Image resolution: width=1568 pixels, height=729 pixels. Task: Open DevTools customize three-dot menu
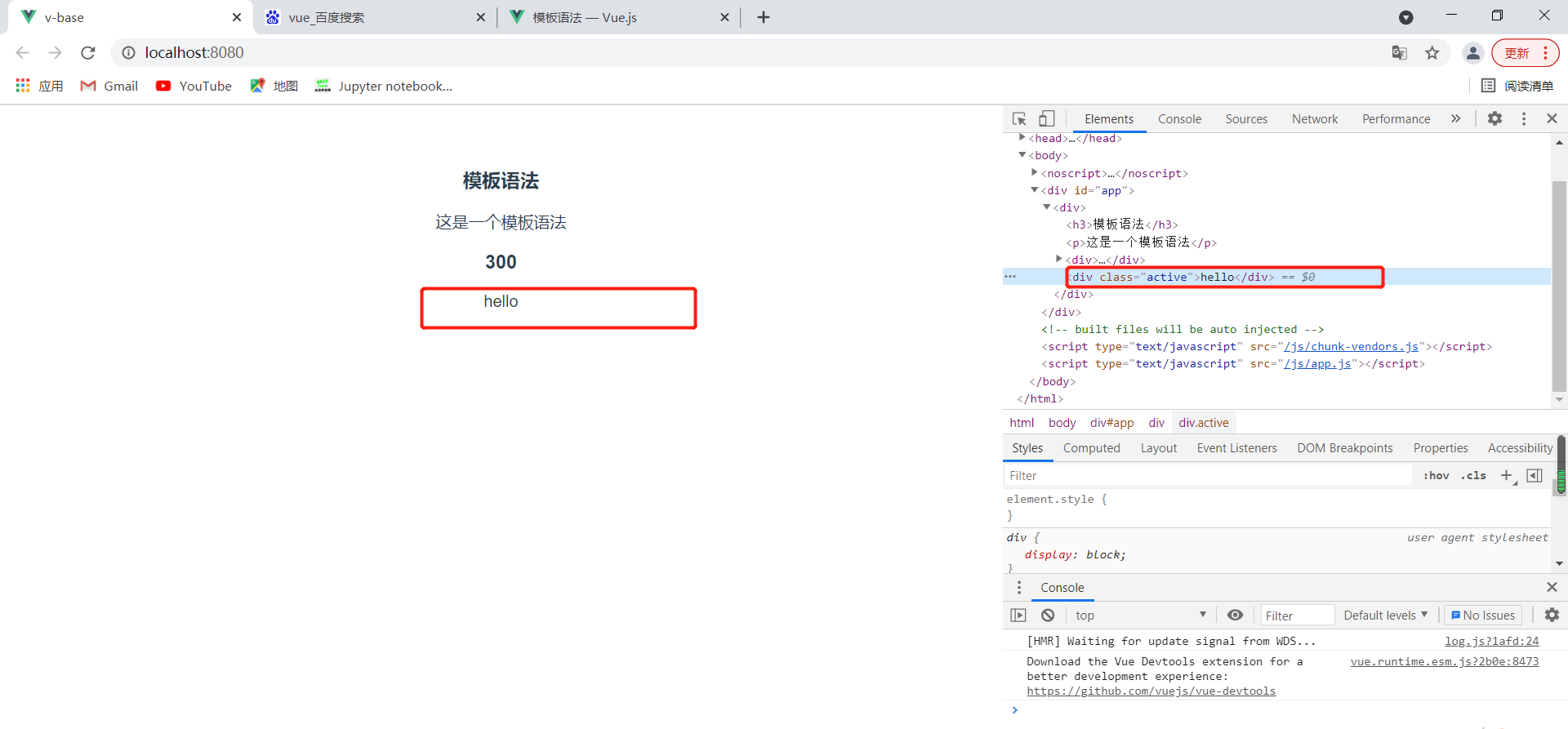(x=1524, y=118)
